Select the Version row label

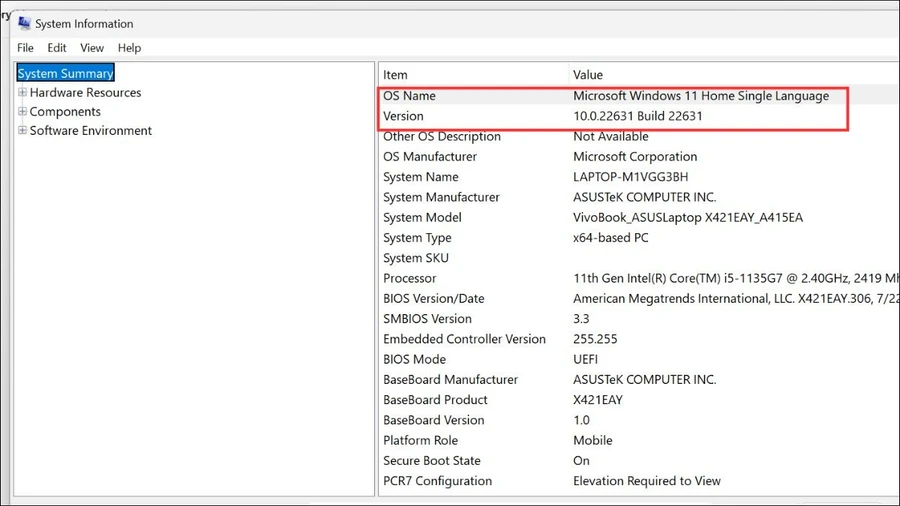pyautogui.click(x=404, y=116)
